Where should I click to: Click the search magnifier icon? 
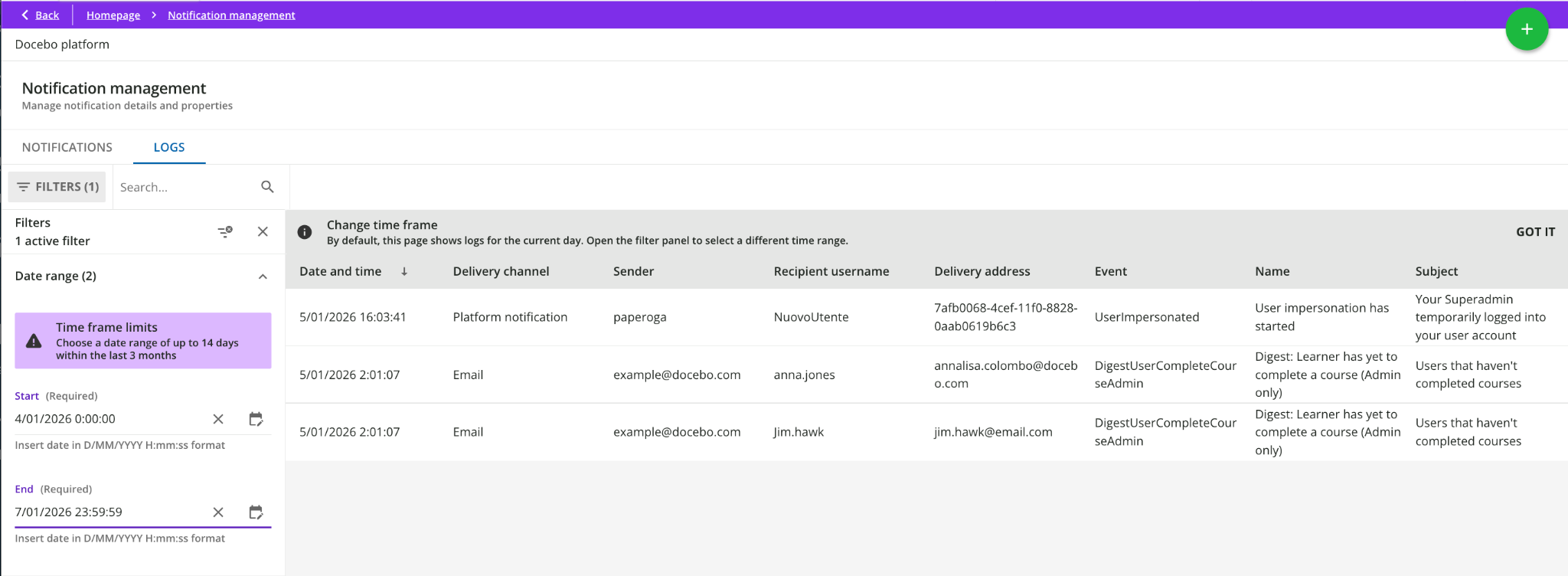pyautogui.click(x=267, y=187)
